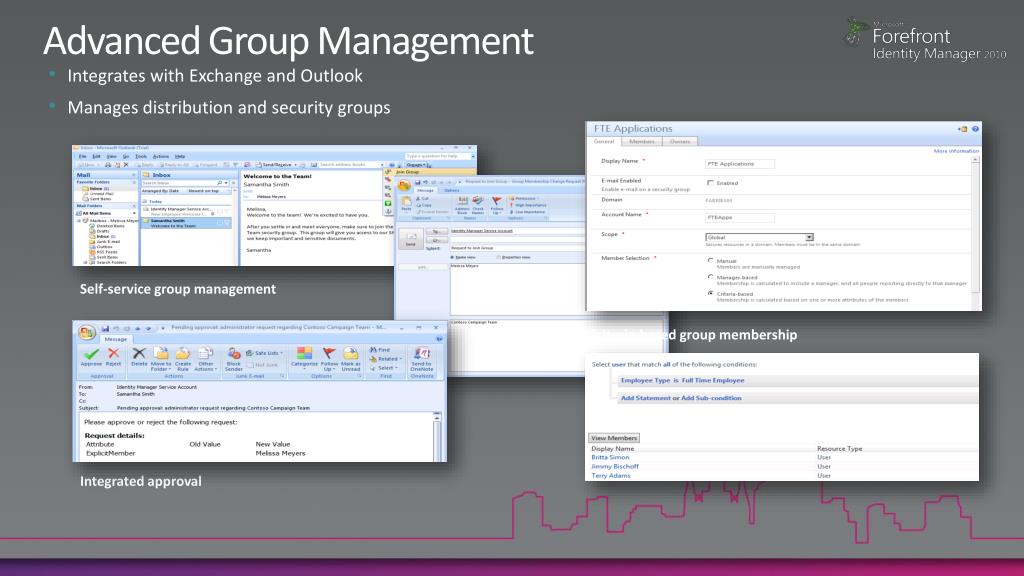Image resolution: width=1024 pixels, height=576 pixels.
Task: Open the More information link
Action: pos(955,151)
